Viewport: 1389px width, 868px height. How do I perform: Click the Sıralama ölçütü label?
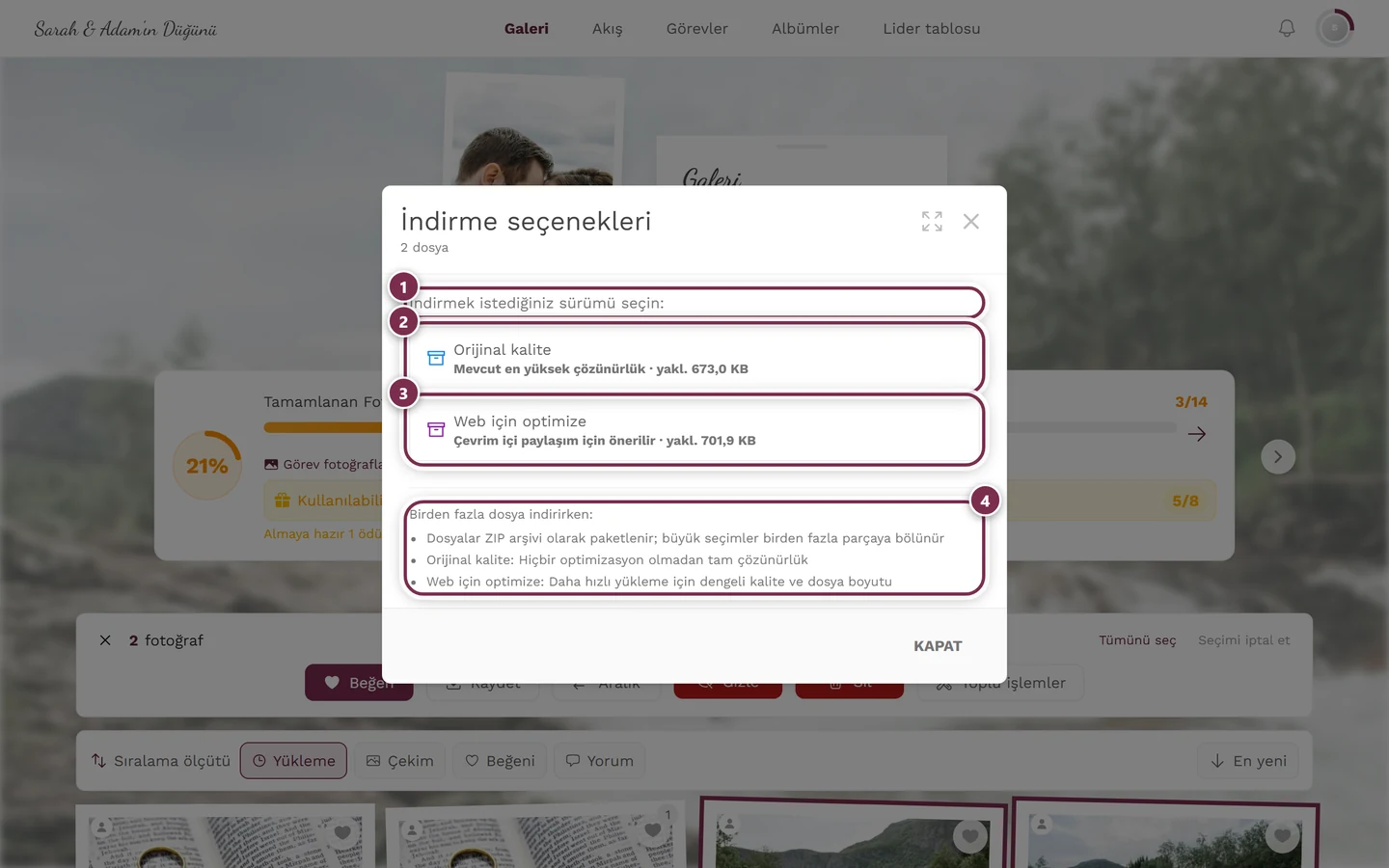172,761
